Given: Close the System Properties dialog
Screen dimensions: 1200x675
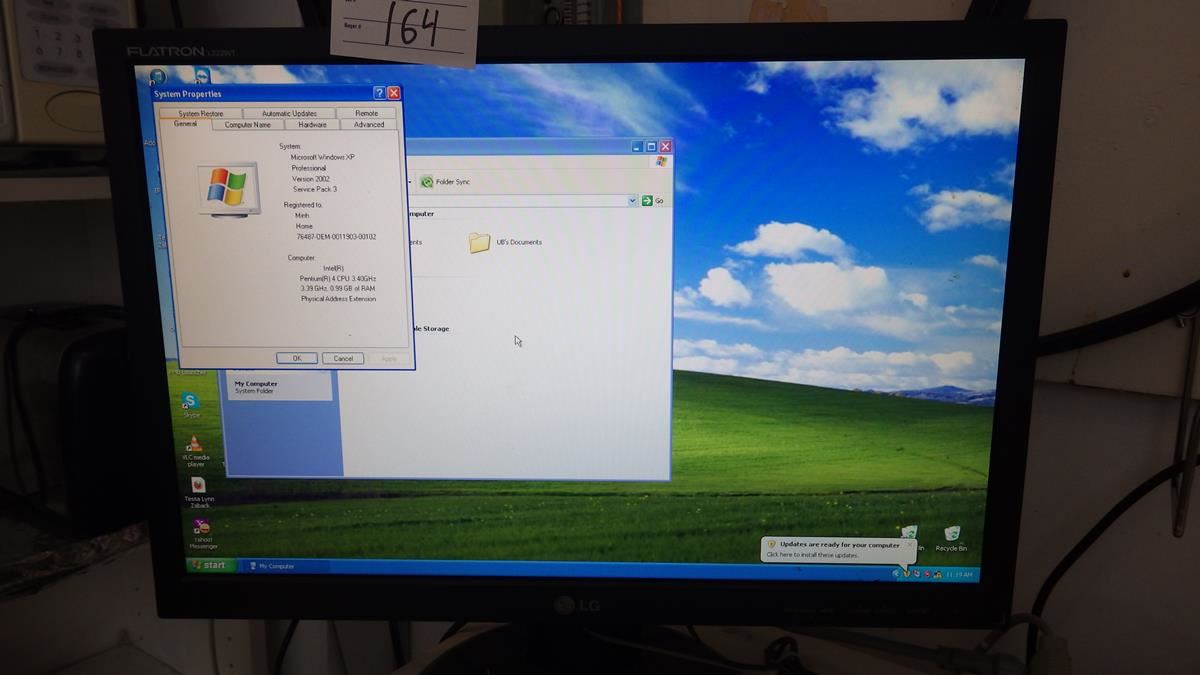Looking at the screenshot, I should (x=394, y=93).
